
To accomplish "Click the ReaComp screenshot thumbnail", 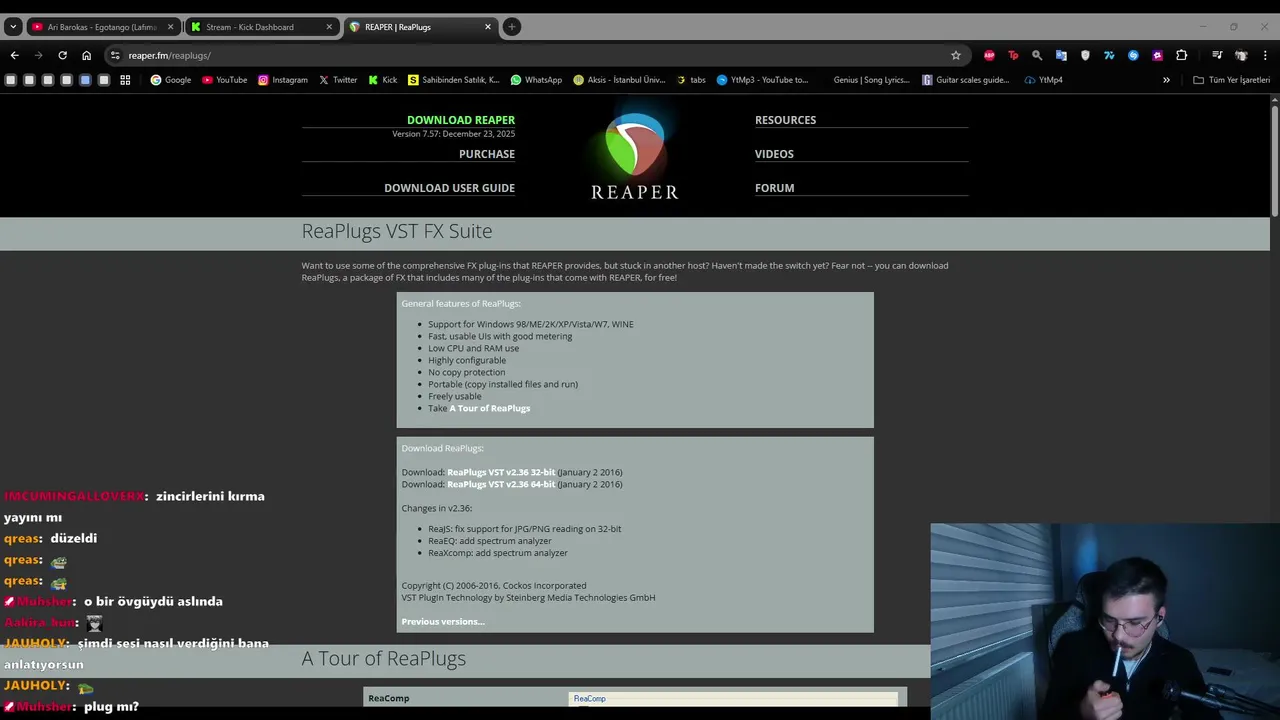I will [733, 699].
